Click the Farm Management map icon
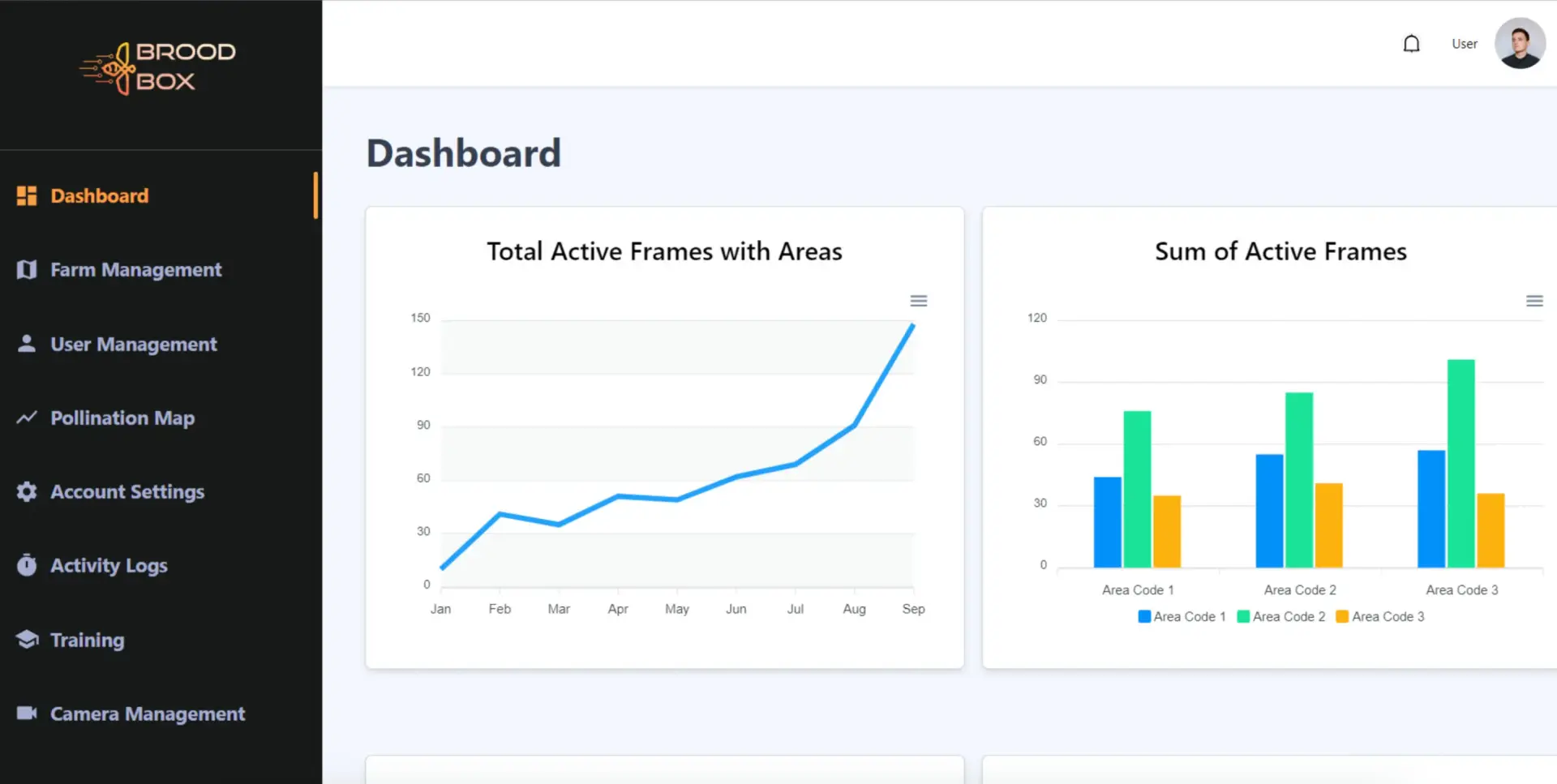 27,270
